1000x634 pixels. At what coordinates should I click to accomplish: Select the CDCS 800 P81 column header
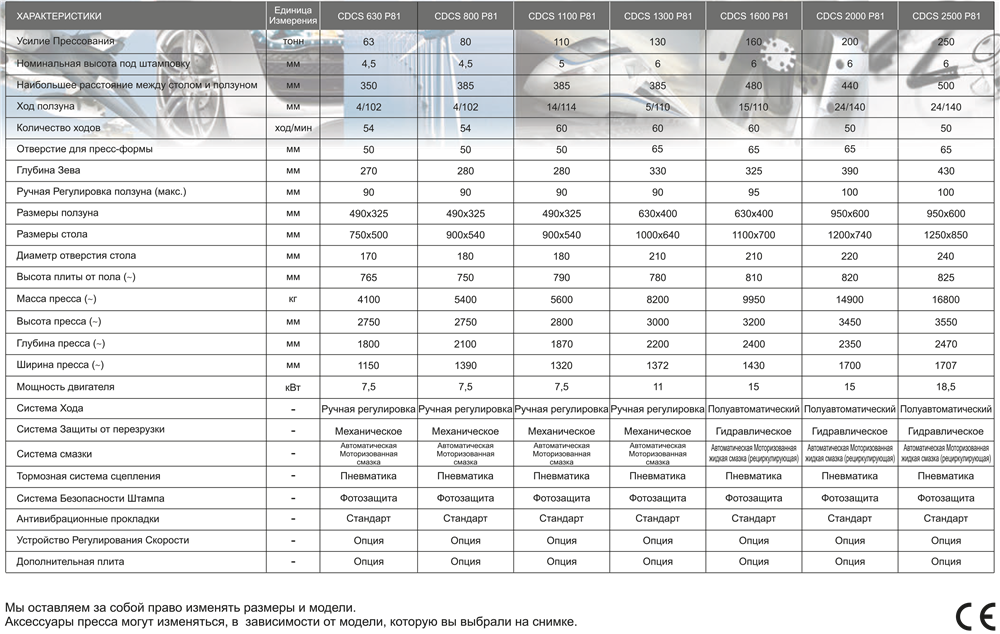click(x=466, y=16)
